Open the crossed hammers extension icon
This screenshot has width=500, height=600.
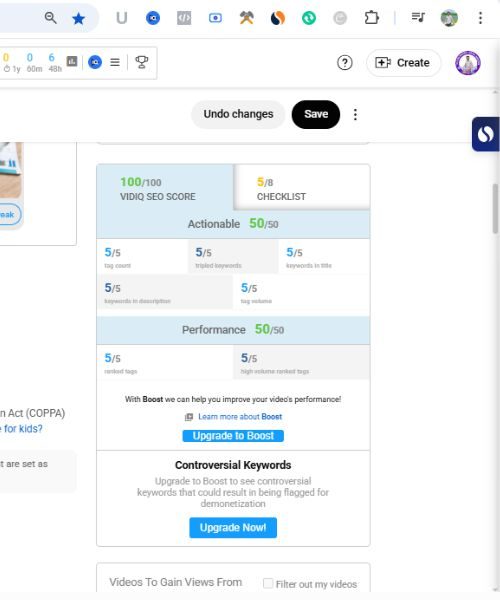click(247, 18)
